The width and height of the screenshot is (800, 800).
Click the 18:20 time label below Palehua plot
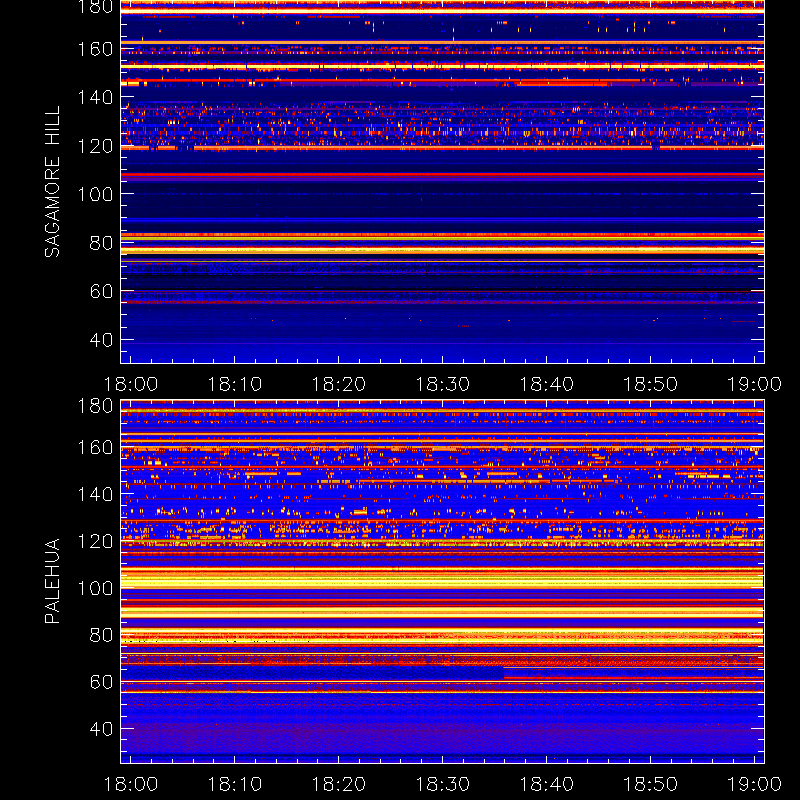coord(339,784)
